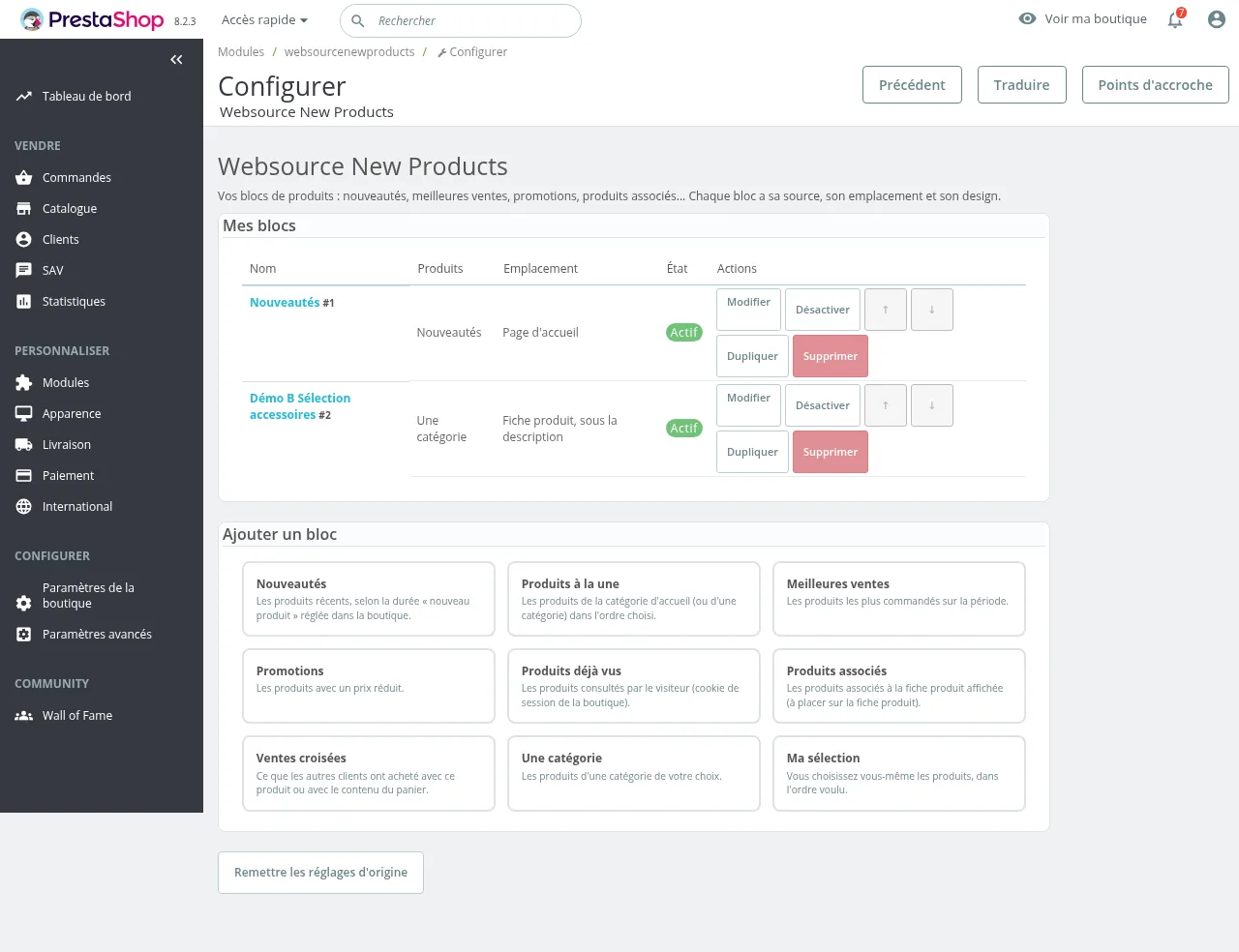Open the user profile avatar icon

pos(1217,19)
